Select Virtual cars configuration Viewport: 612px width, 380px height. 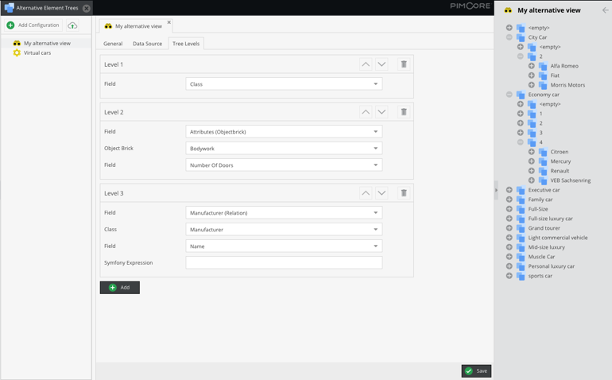pos(37,53)
